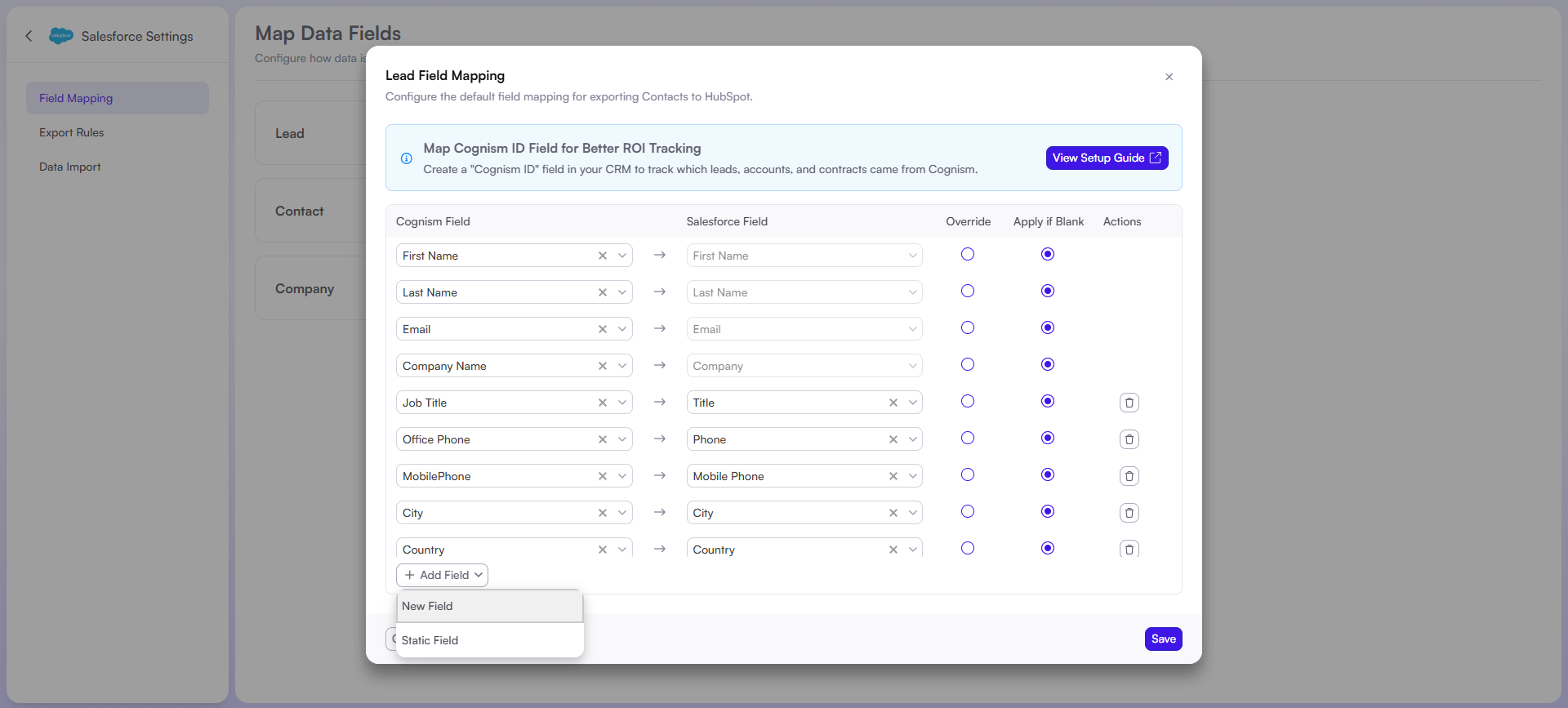Remove the MobilePhone mapping with trash icon
The width and height of the screenshot is (1568, 708).
[1129, 476]
